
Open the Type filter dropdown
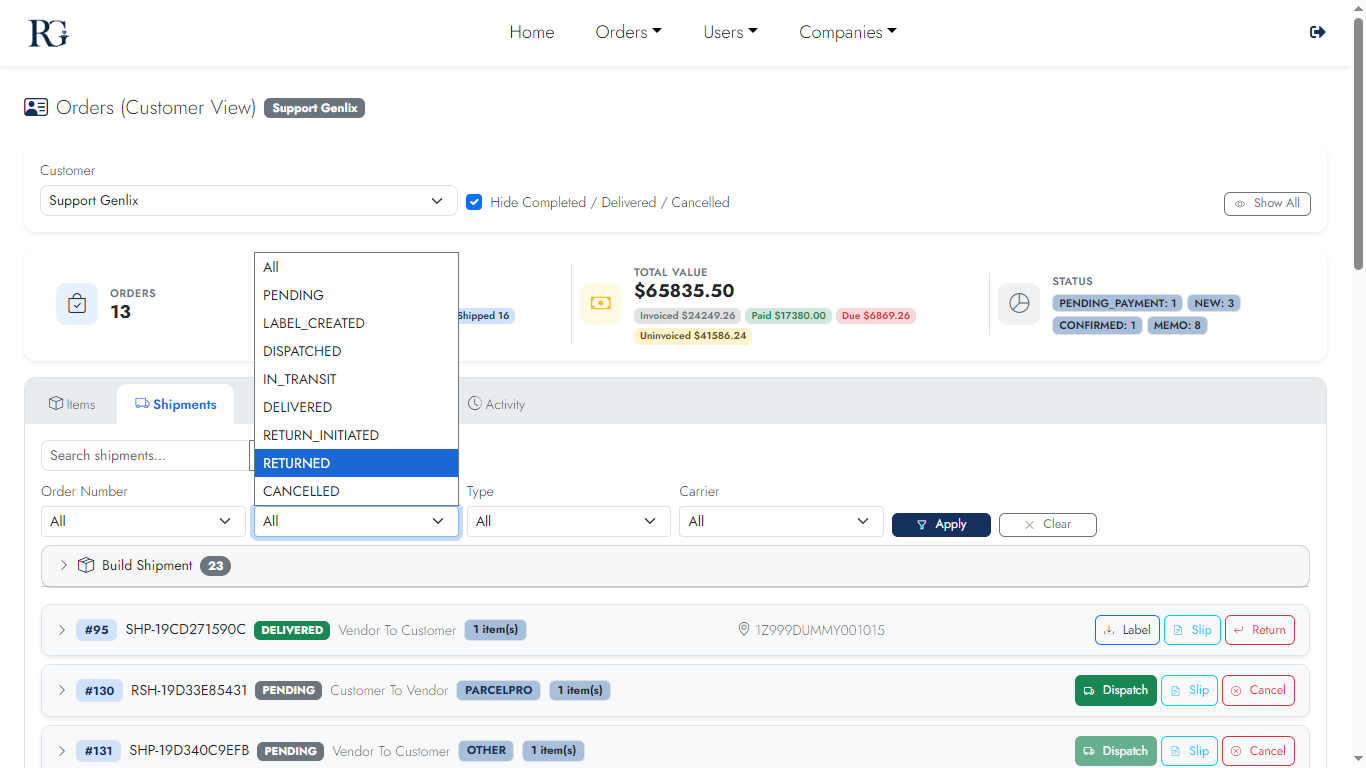click(x=567, y=521)
